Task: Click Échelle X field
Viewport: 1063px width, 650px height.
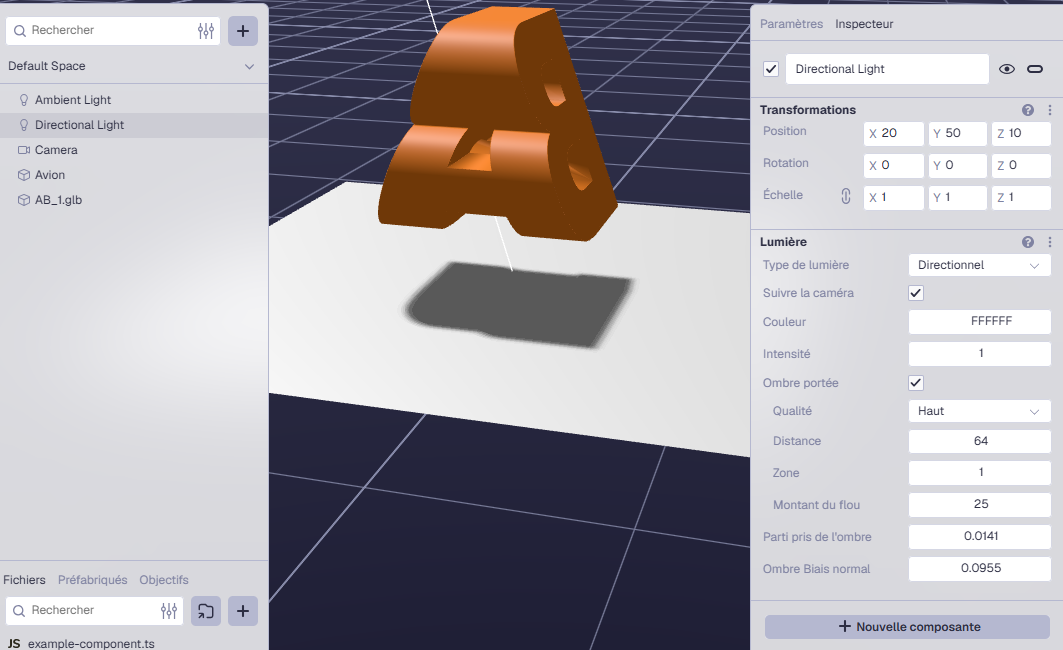Action: pos(894,197)
